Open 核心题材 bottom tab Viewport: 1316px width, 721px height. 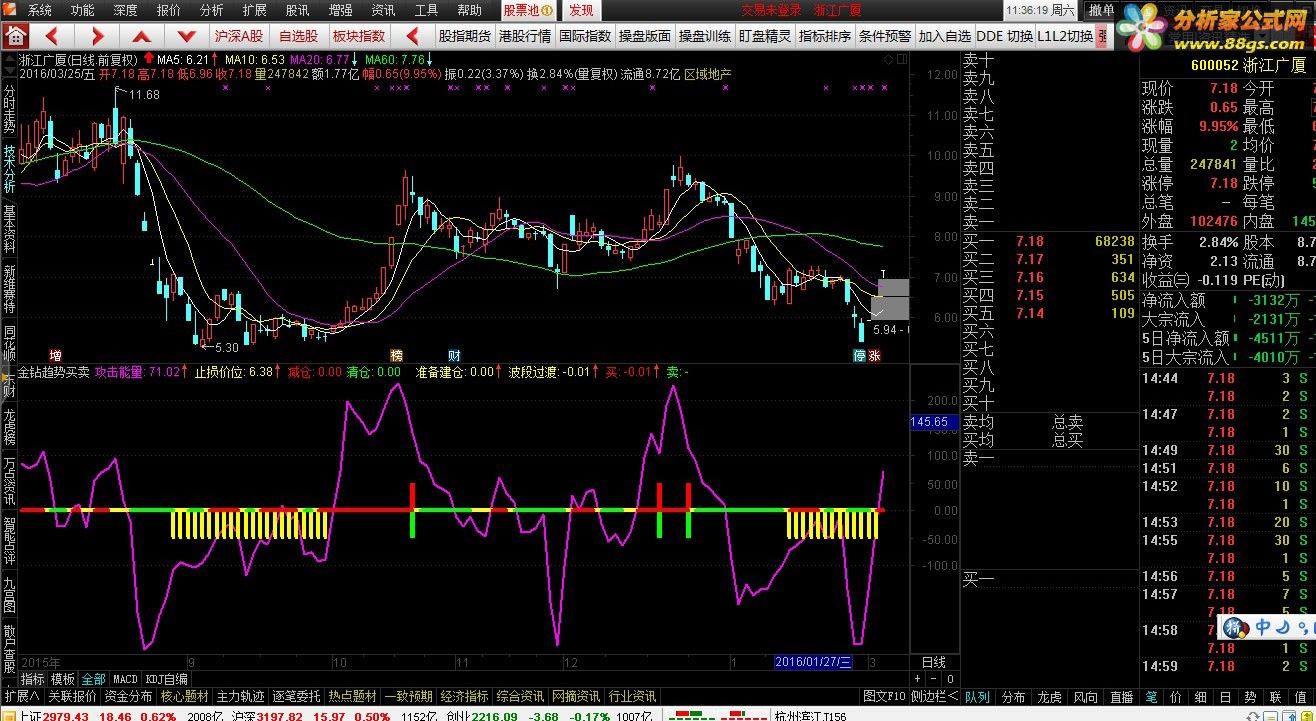[185, 696]
